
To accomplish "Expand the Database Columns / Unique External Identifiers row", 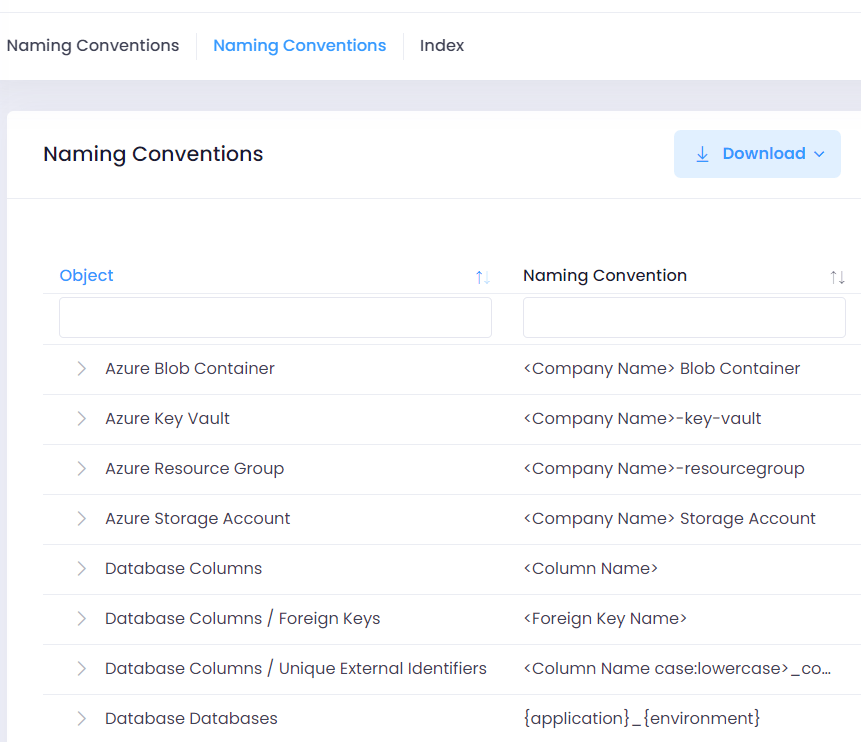I will pos(81,668).
